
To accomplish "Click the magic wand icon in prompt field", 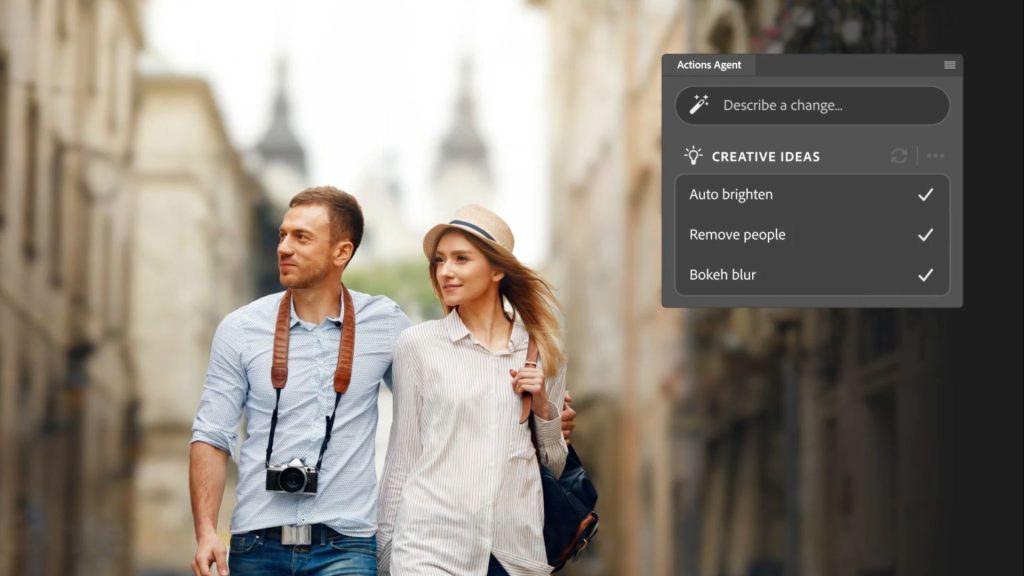I will 699,105.
